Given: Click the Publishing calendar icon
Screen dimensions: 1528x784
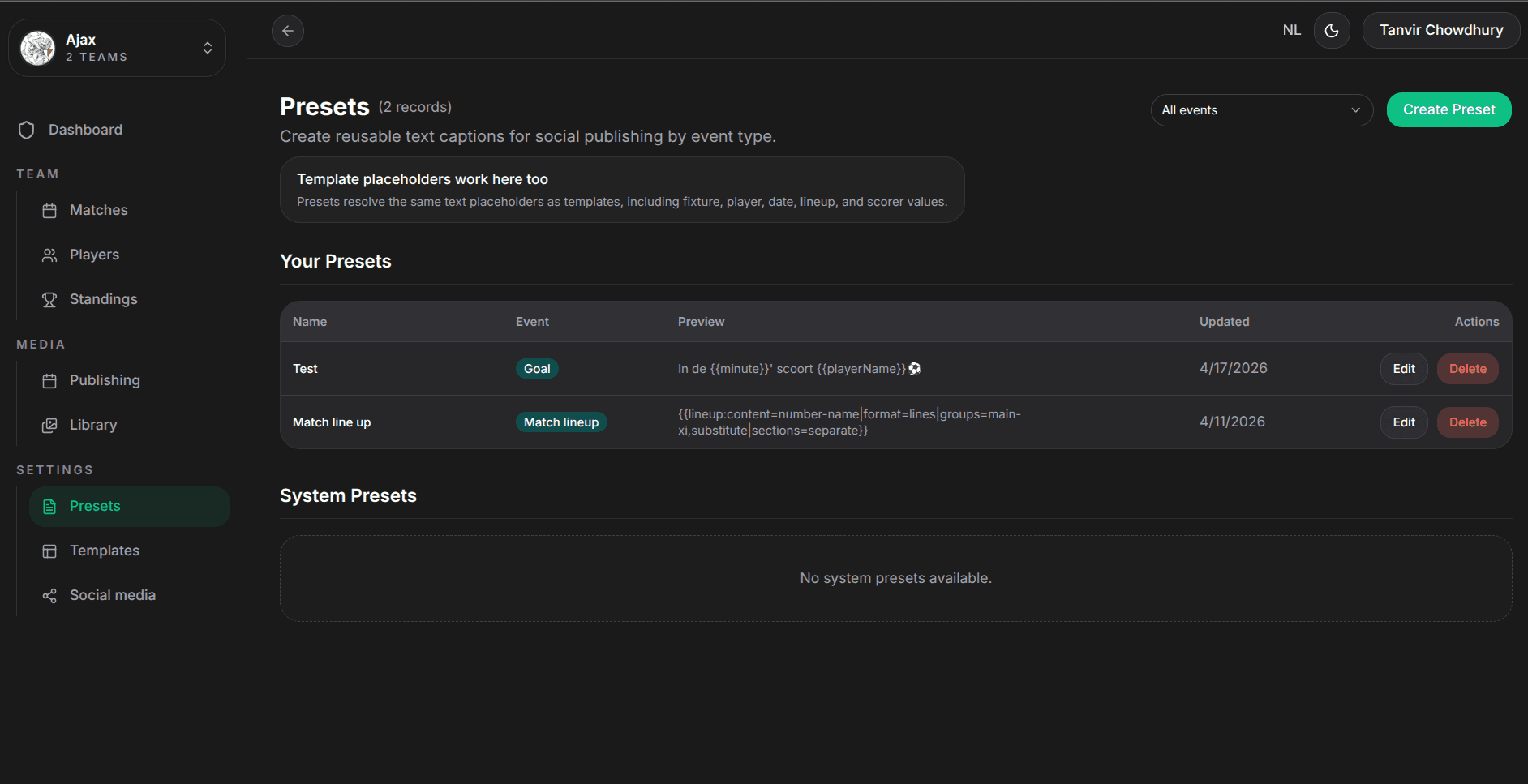Looking at the screenshot, I should click(49, 381).
